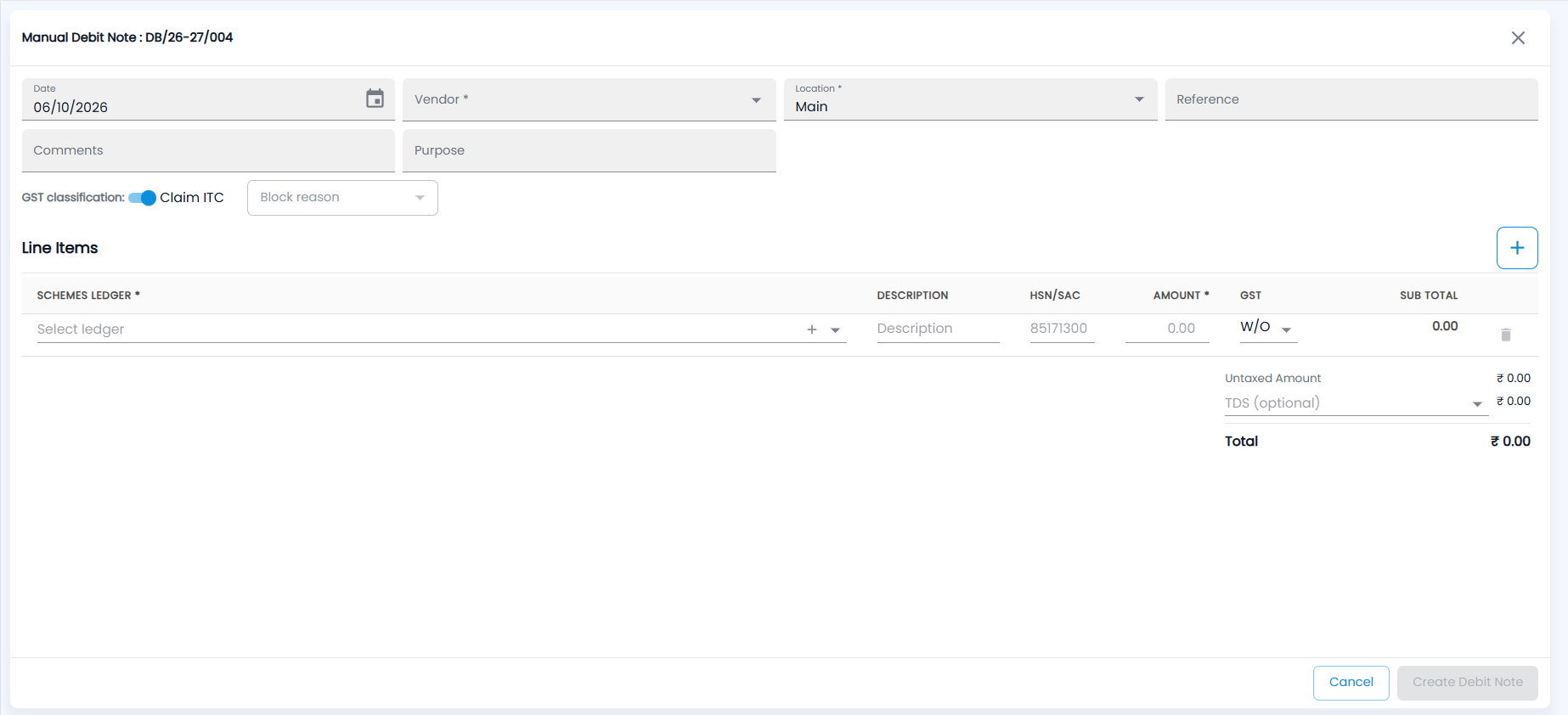Click the Total label
This screenshot has height=715, width=1568.
[1241, 442]
